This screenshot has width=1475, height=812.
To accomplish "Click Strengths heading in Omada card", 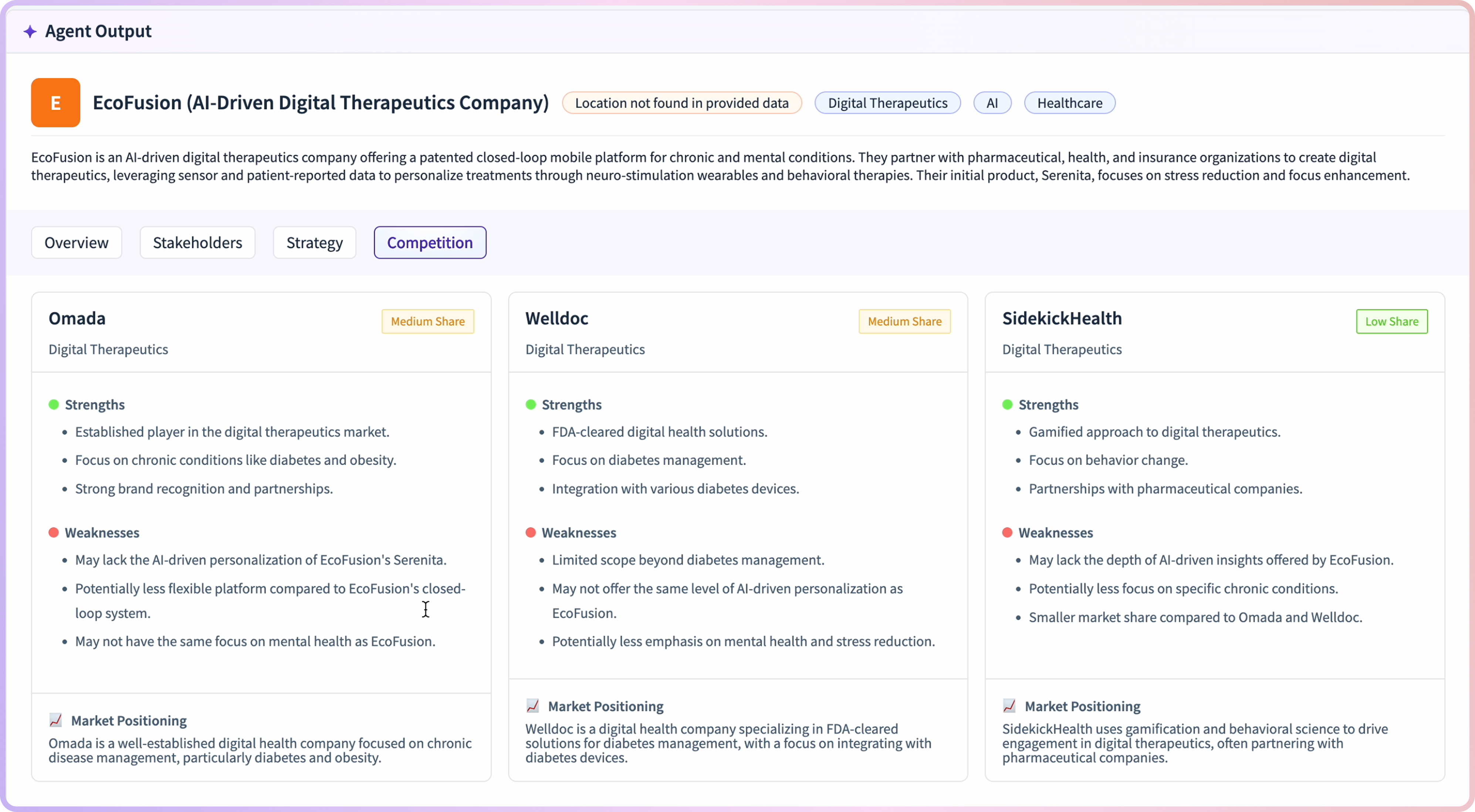I will tap(95, 405).
